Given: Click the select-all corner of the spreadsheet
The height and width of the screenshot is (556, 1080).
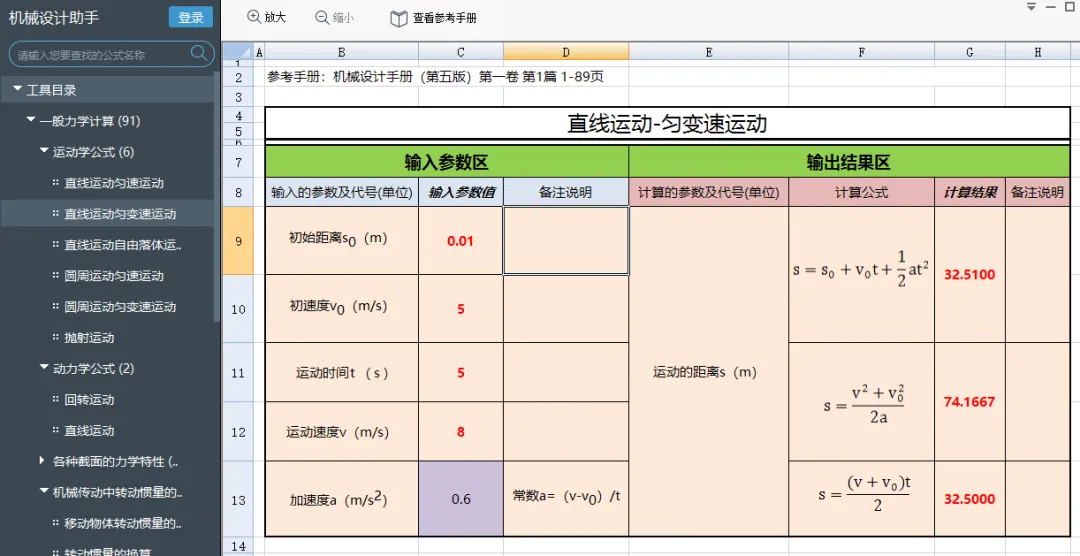Looking at the screenshot, I should (x=238, y=52).
